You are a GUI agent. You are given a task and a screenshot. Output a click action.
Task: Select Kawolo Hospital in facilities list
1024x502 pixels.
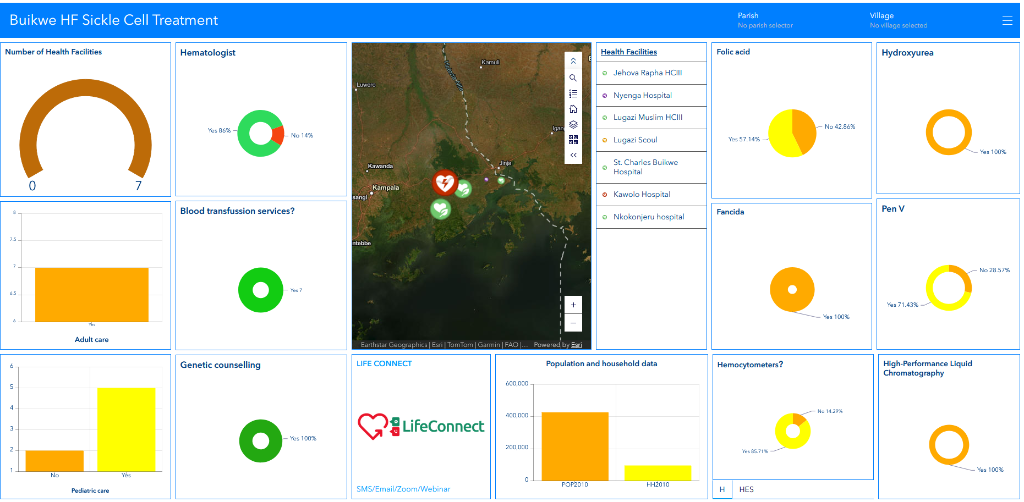[x=652, y=195]
